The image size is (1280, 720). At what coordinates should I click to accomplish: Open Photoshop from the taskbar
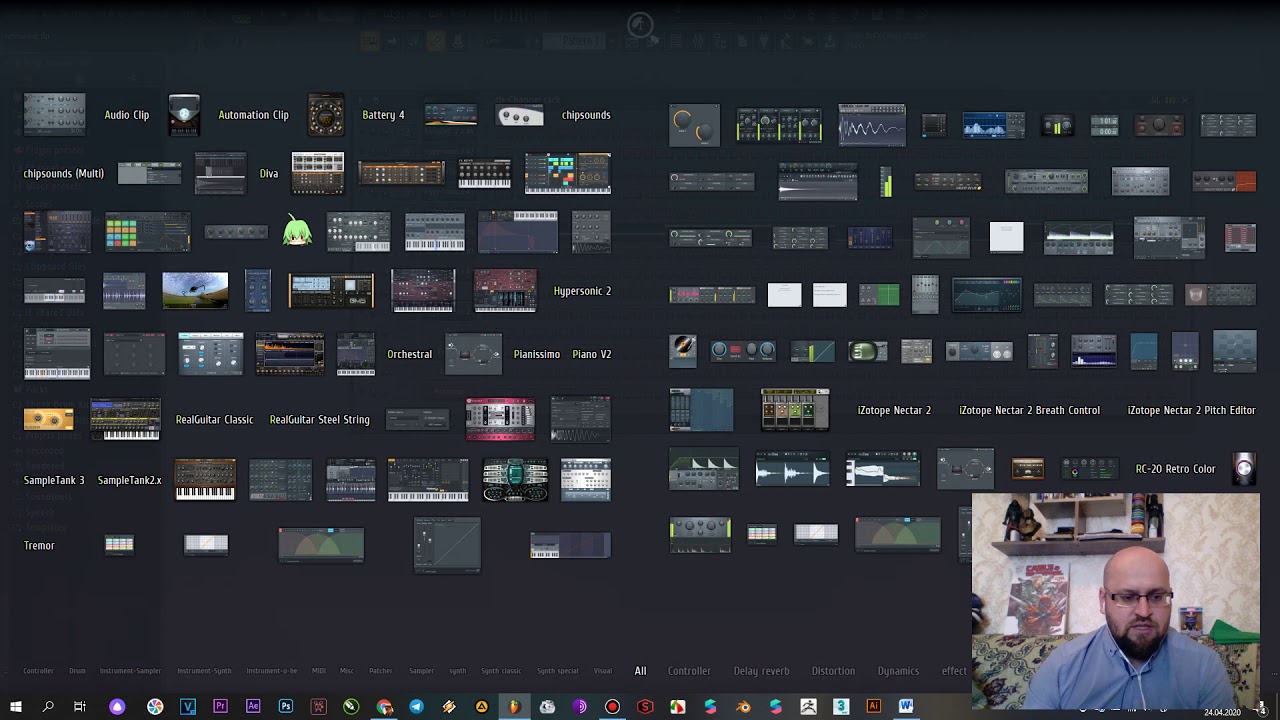coord(286,707)
